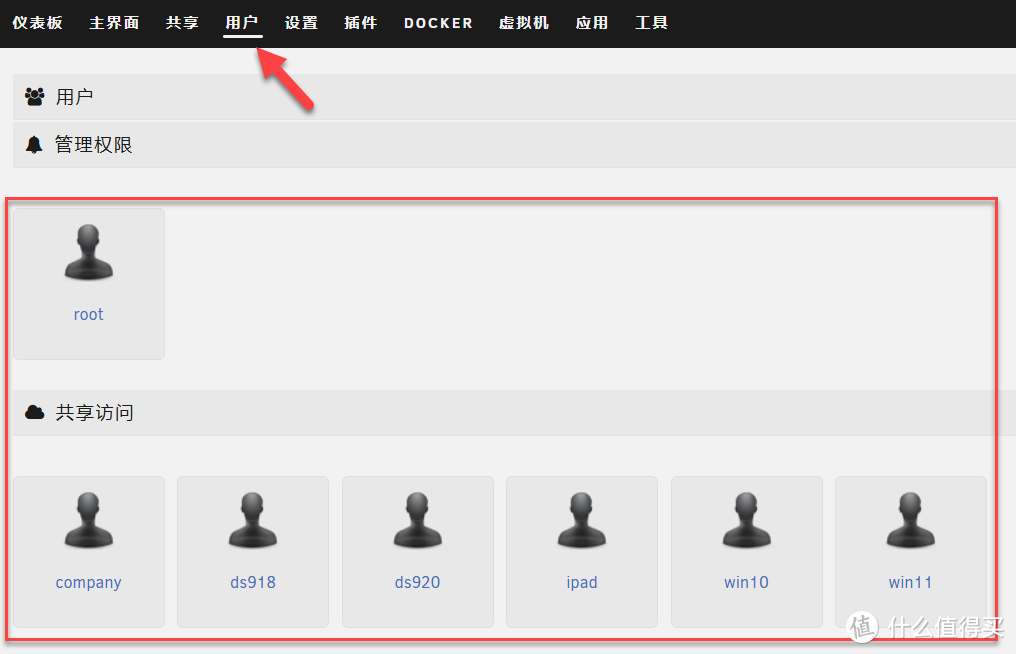Open the win11 user link

click(910, 582)
